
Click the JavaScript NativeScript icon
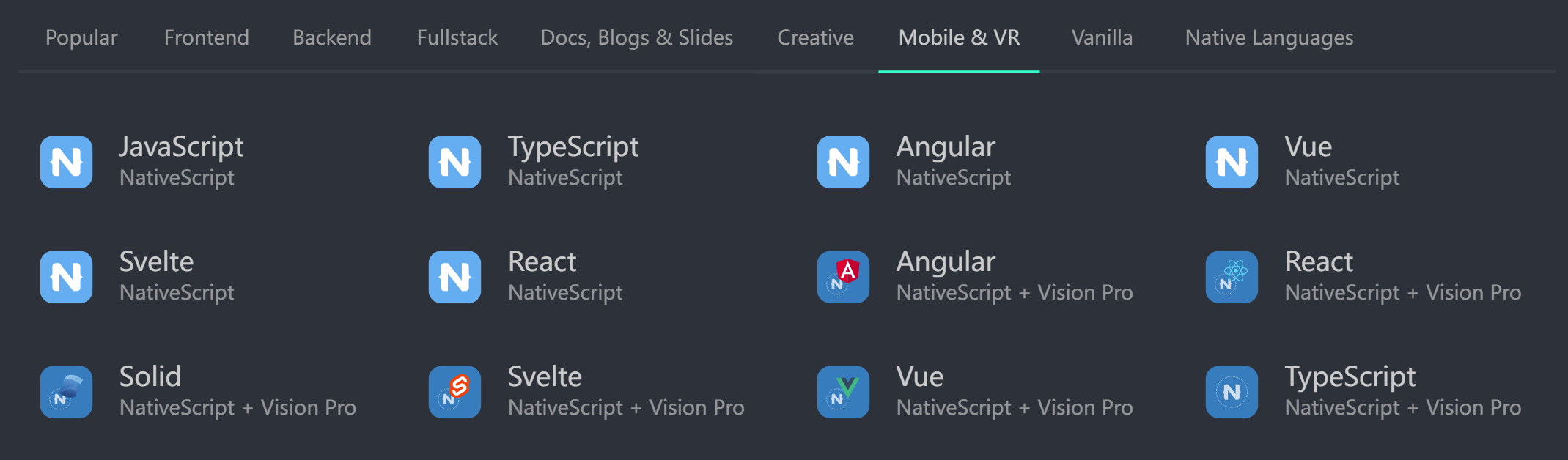click(x=67, y=162)
